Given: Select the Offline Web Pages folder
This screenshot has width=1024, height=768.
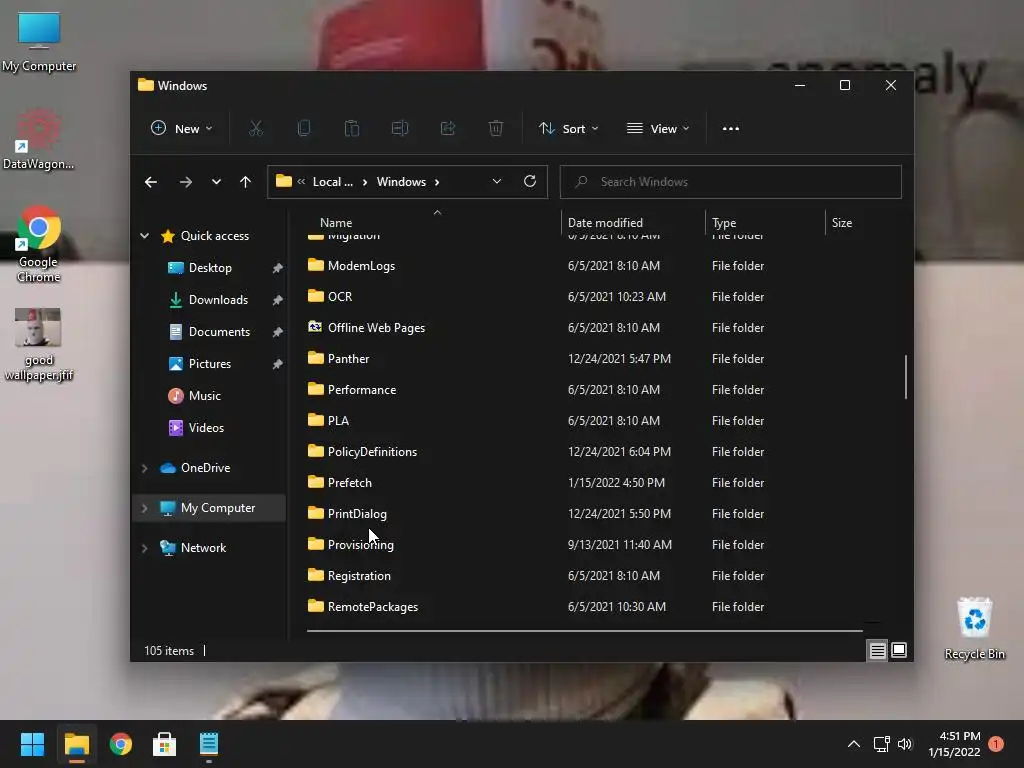Looking at the screenshot, I should (376, 328).
